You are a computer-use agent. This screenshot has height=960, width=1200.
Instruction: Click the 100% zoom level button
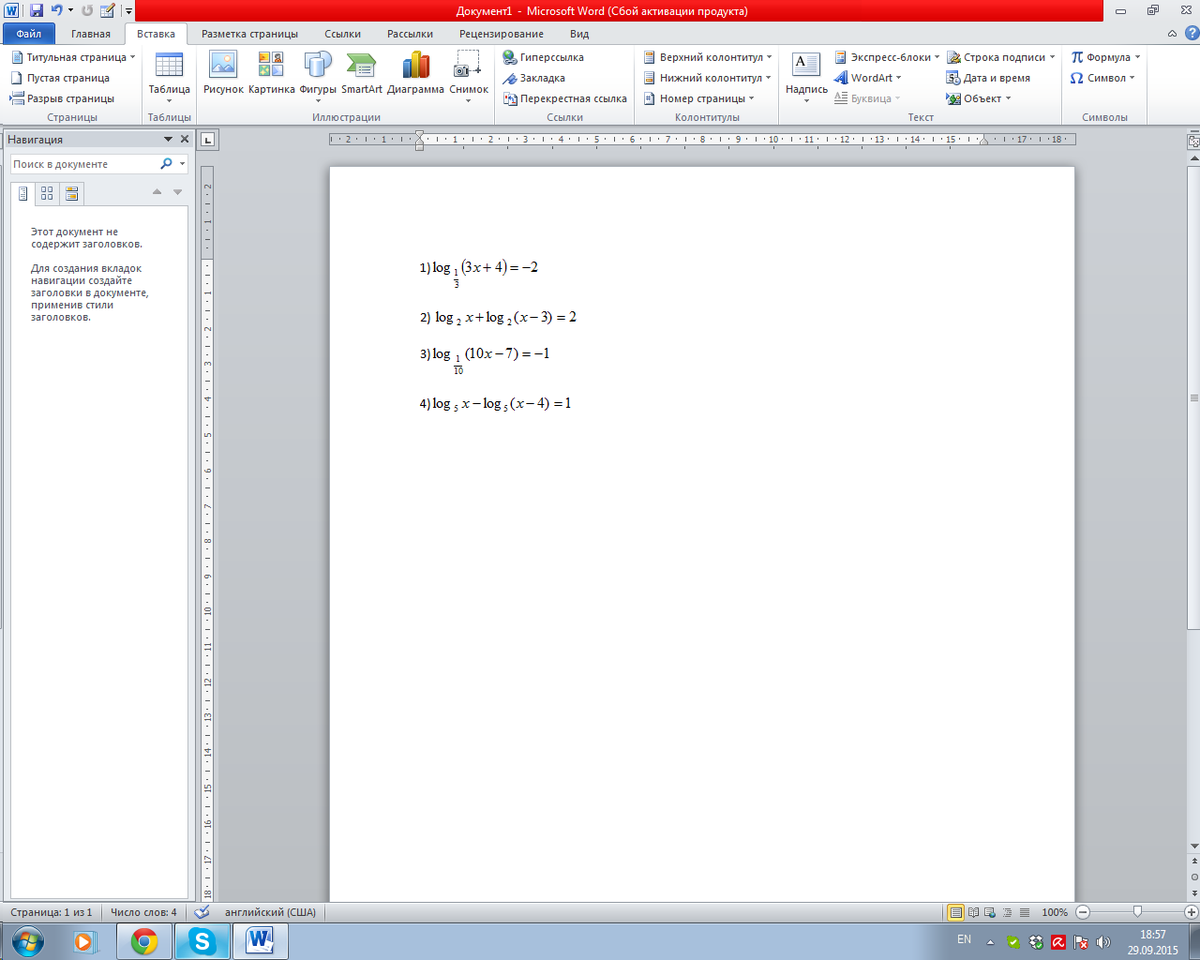[1054, 912]
